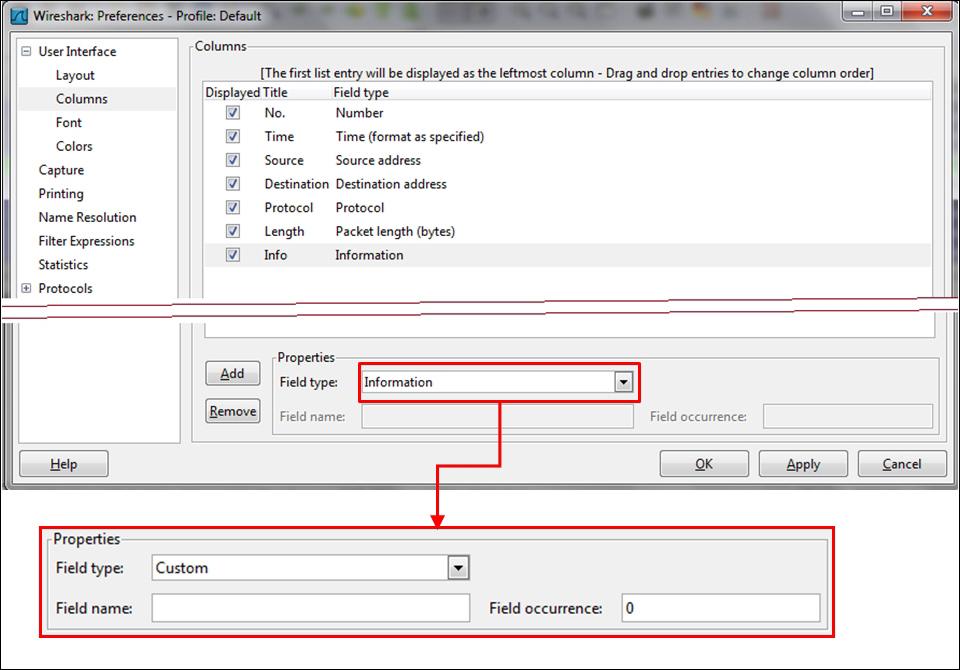Image resolution: width=960 pixels, height=670 pixels.
Task: Open Name Resolution preferences
Action: [x=88, y=217]
